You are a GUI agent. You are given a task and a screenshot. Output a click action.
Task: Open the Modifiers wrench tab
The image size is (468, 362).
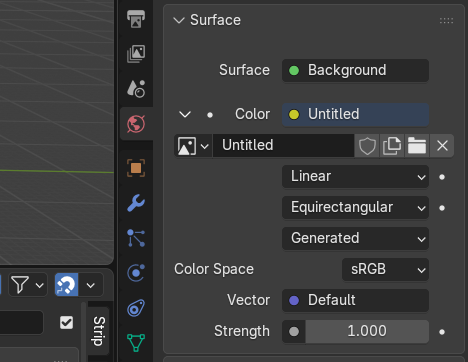click(136, 203)
